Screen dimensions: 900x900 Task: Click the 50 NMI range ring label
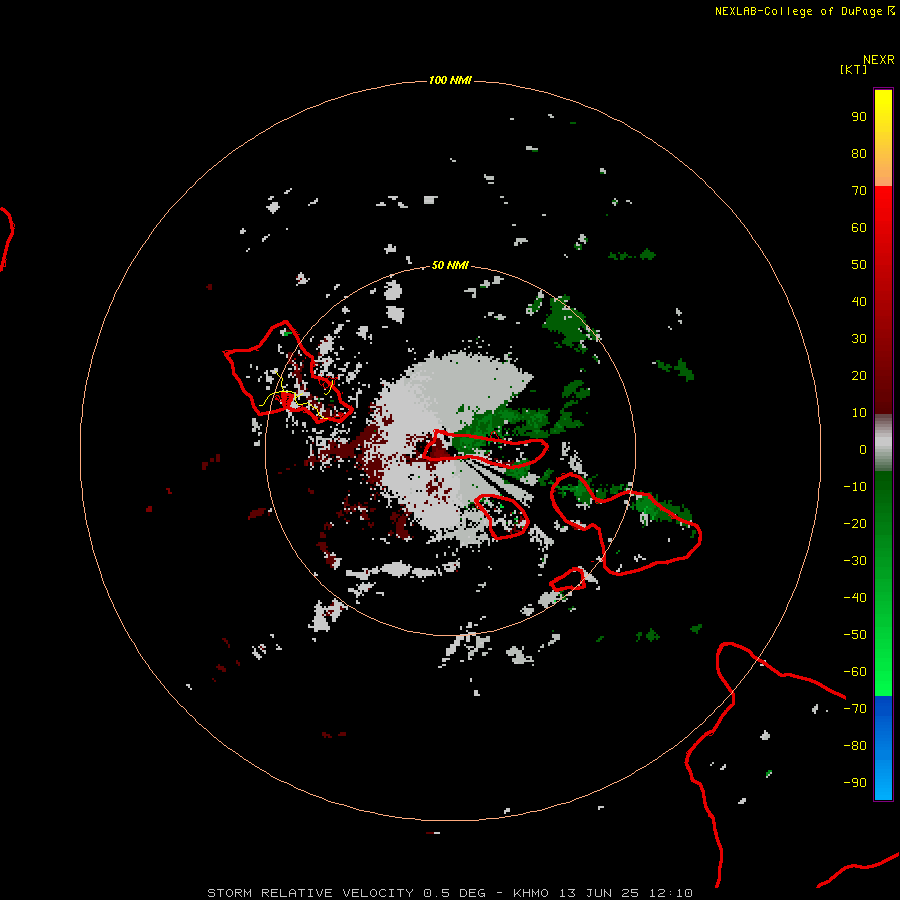click(450, 265)
